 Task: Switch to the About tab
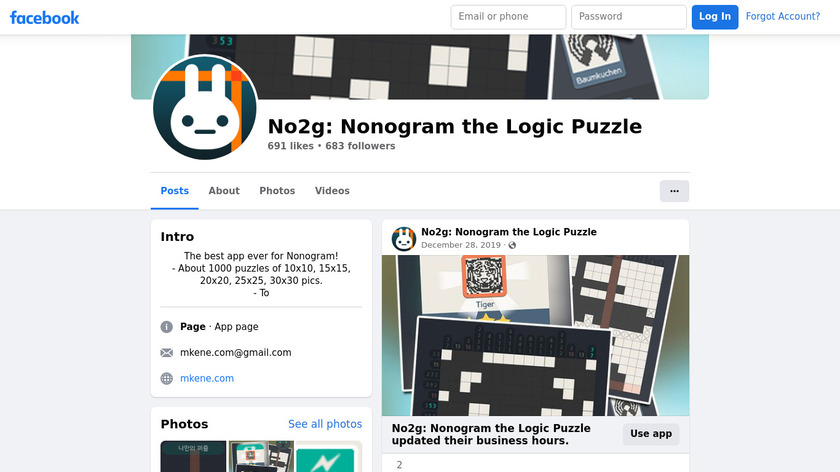pos(224,191)
